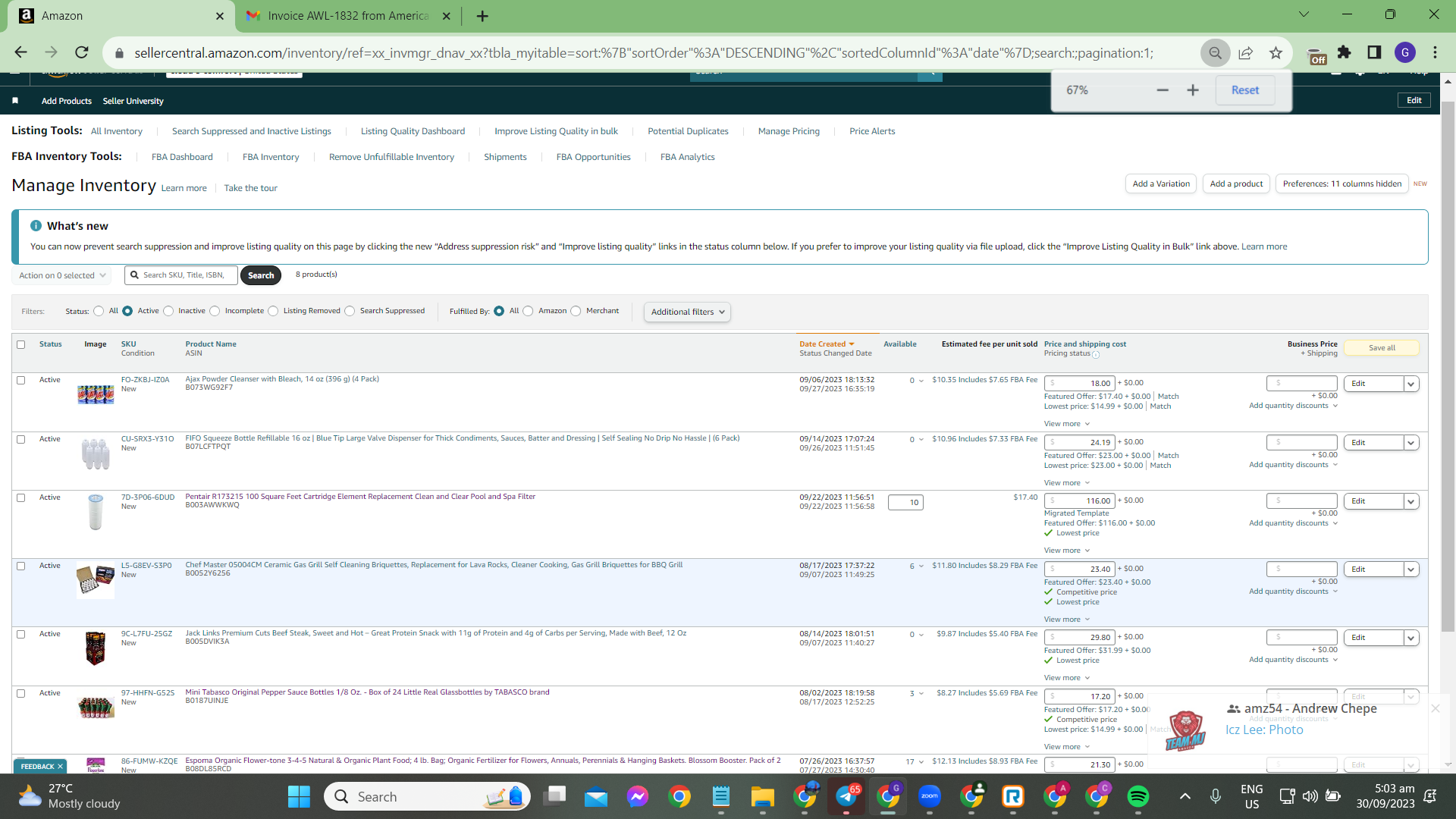The height and width of the screenshot is (819, 1456).
Task: Click the bookmark flag icon in Seller Central bar
Action: (x=15, y=101)
